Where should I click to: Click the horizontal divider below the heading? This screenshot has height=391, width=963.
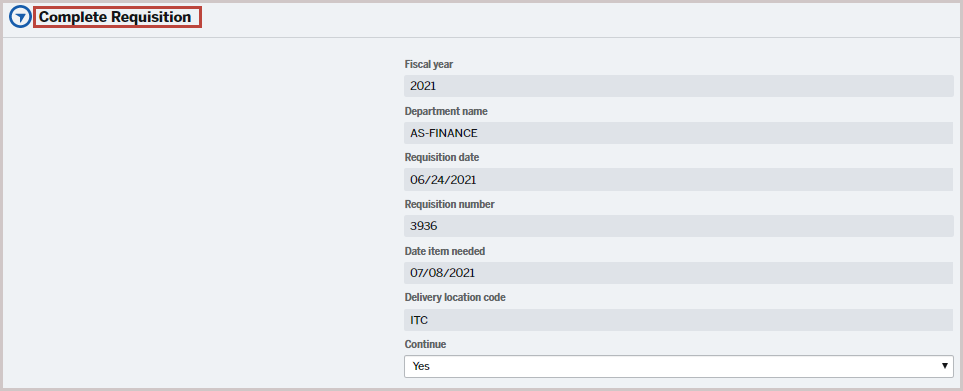pyautogui.click(x=482, y=37)
